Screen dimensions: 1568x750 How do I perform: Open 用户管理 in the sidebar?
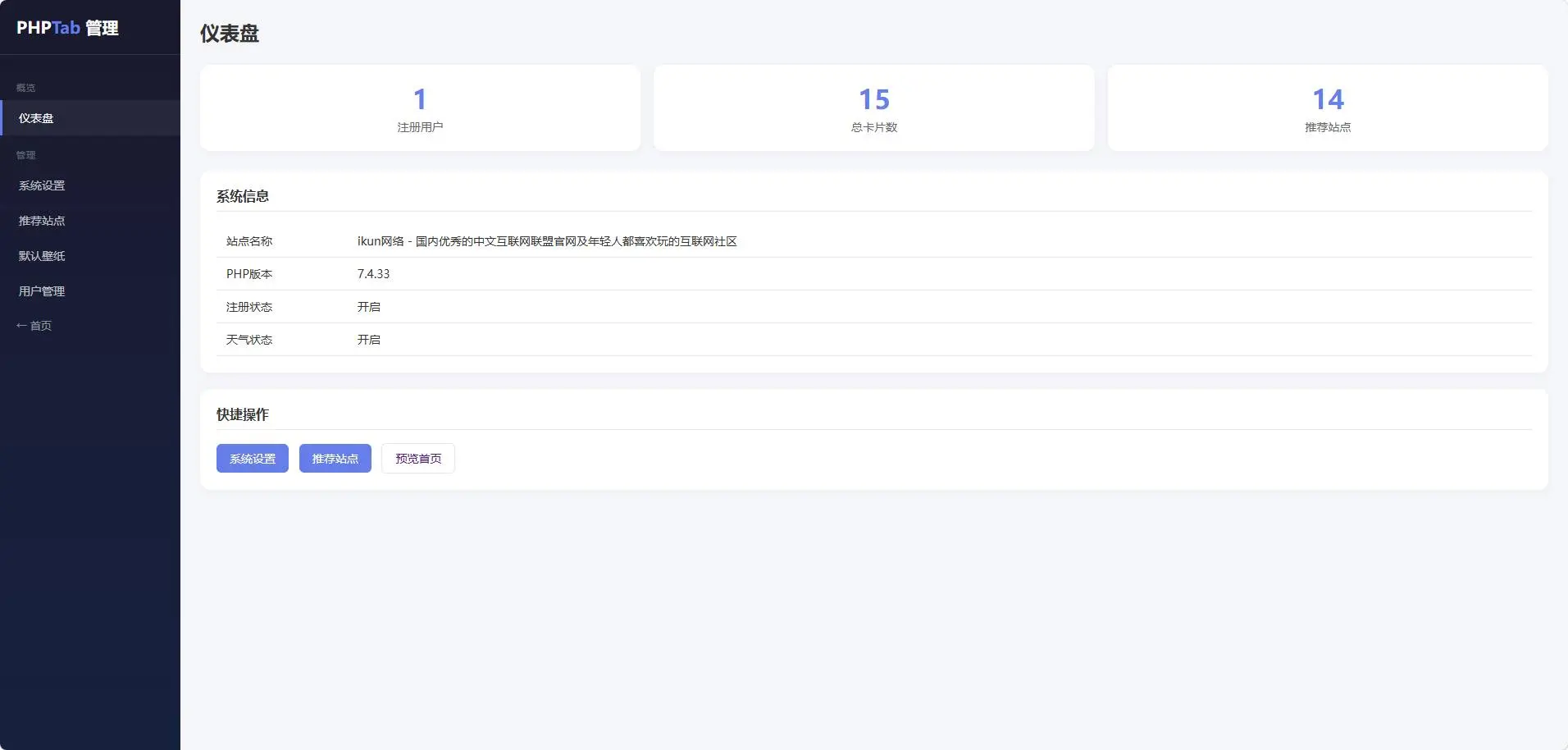pyautogui.click(x=90, y=291)
